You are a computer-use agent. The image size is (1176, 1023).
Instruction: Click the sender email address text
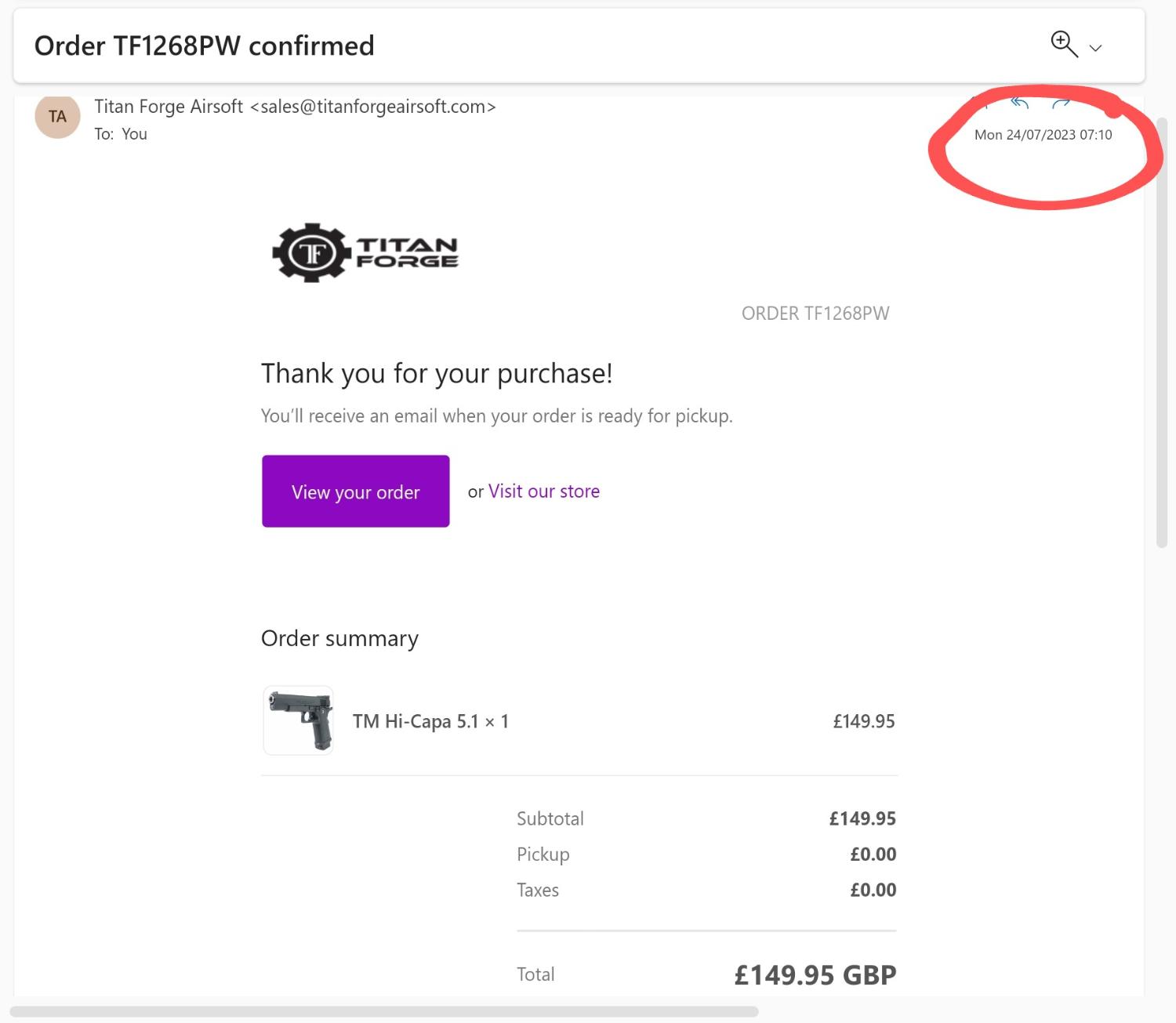(373, 107)
